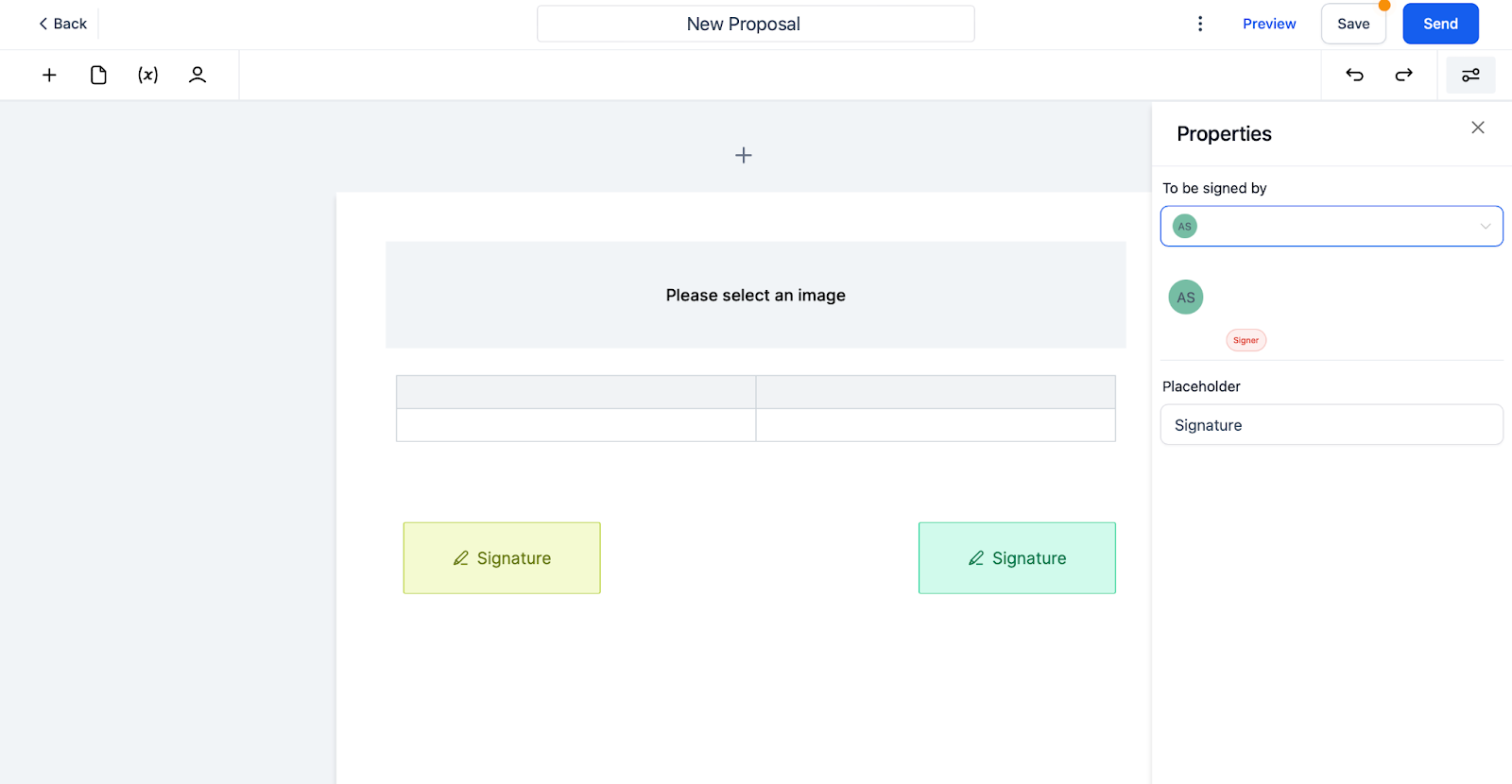This screenshot has height=784, width=1512.
Task: Open the recipients person icon
Action: pos(198,75)
